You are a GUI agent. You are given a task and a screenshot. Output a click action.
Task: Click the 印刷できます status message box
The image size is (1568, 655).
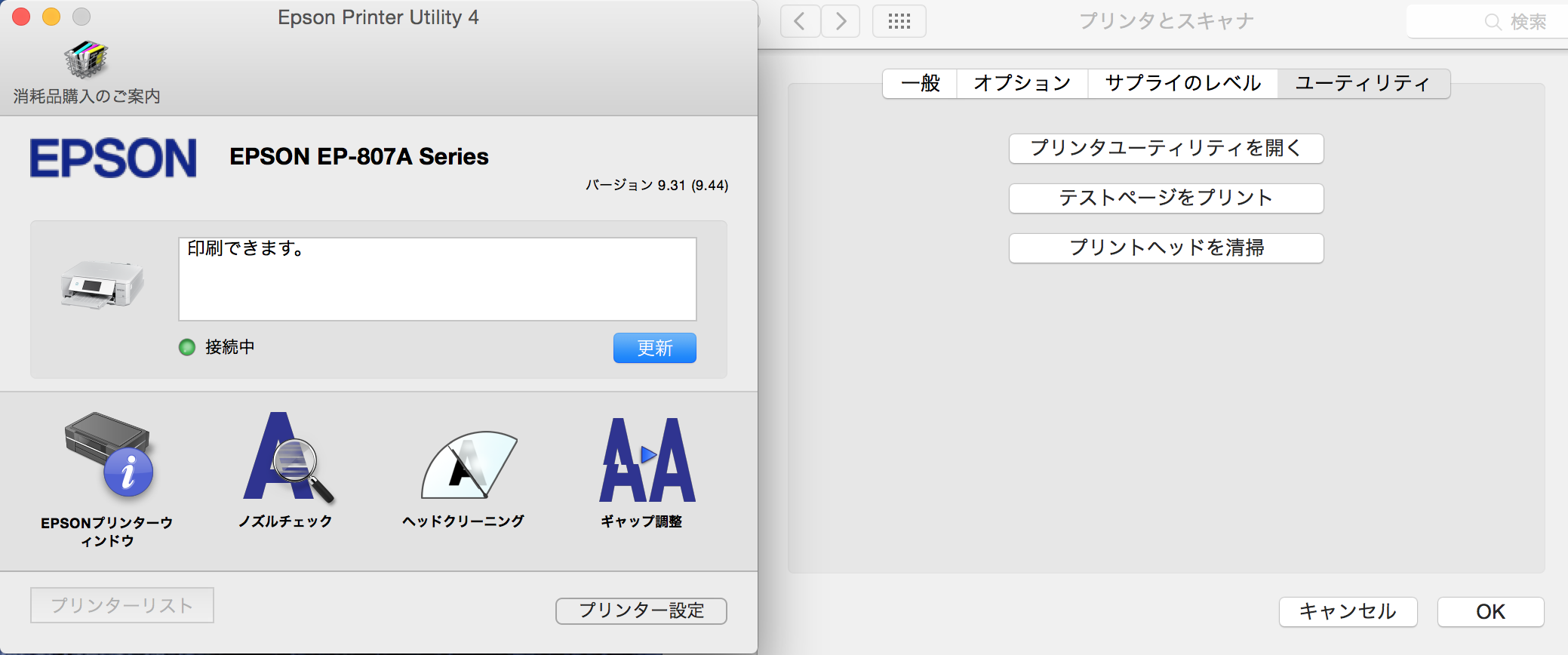point(438,279)
